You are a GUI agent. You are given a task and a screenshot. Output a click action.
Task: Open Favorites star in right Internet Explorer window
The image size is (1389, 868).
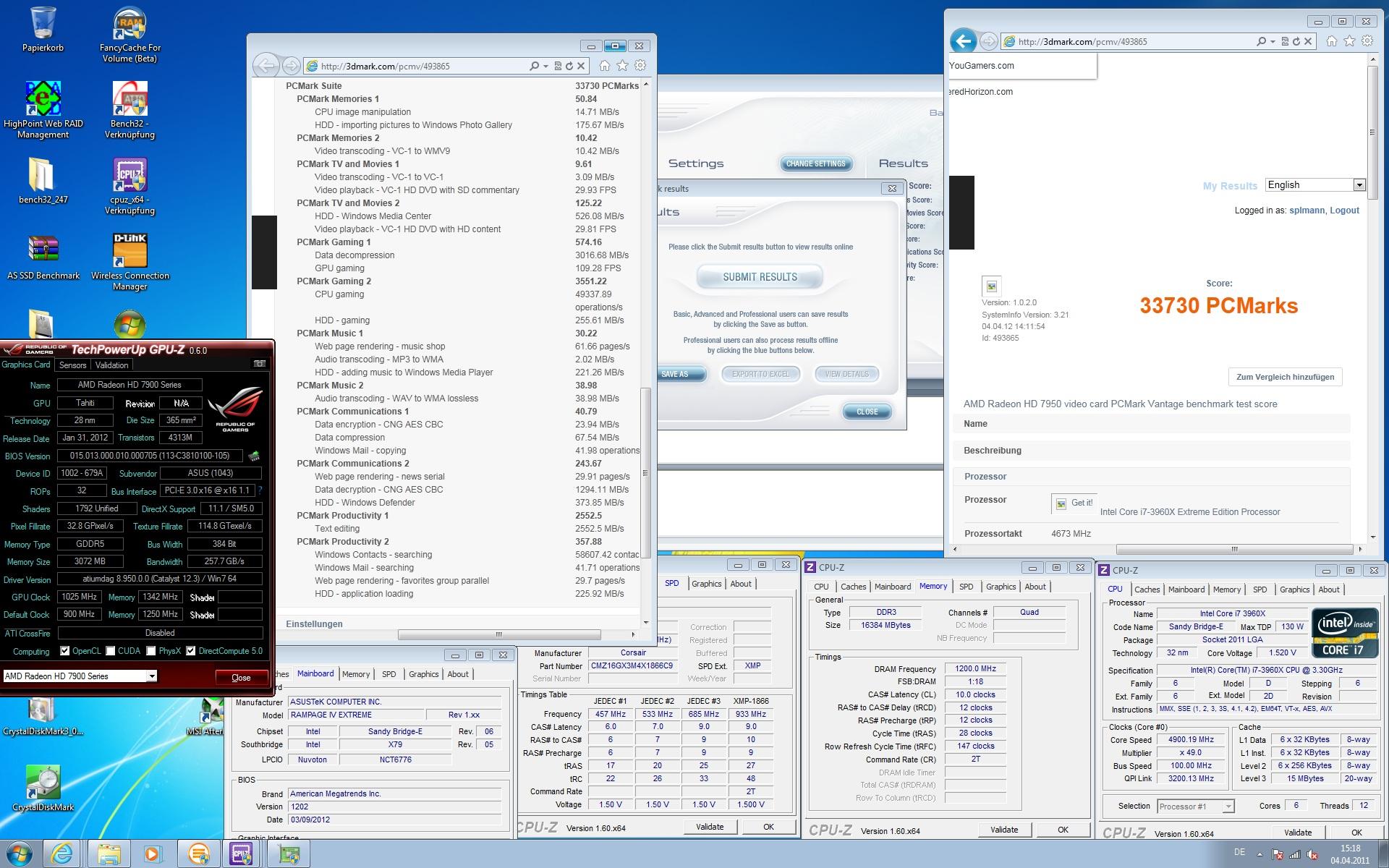point(1349,41)
